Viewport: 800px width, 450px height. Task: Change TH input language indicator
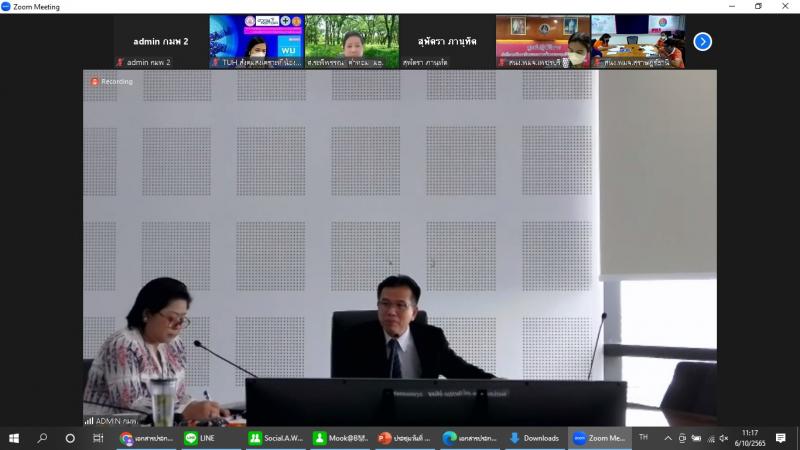pyautogui.click(x=643, y=438)
